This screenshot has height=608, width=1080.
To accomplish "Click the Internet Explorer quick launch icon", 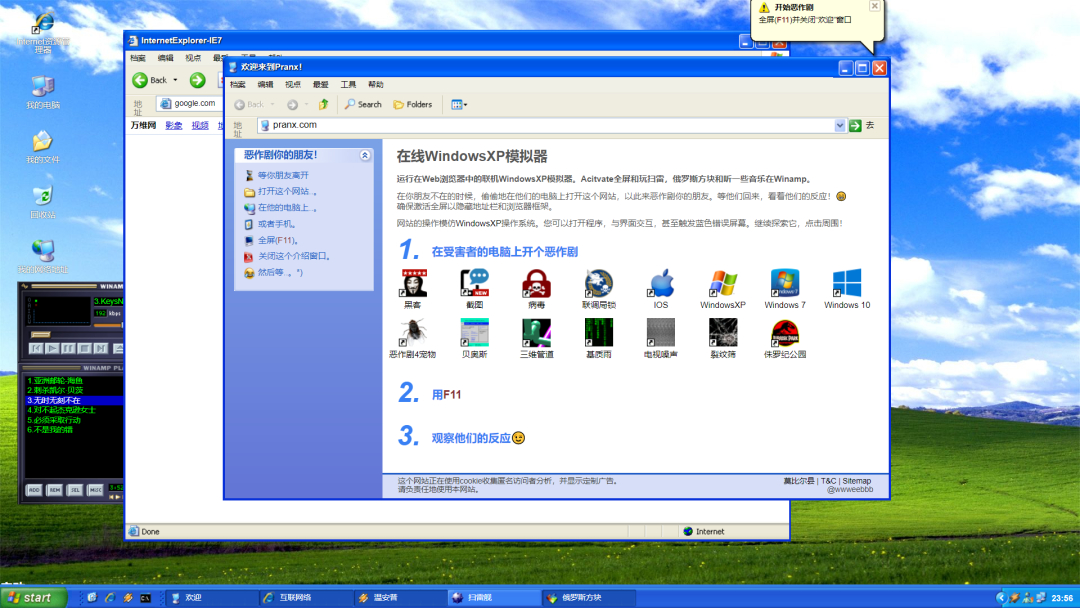I will coord(110,598).
